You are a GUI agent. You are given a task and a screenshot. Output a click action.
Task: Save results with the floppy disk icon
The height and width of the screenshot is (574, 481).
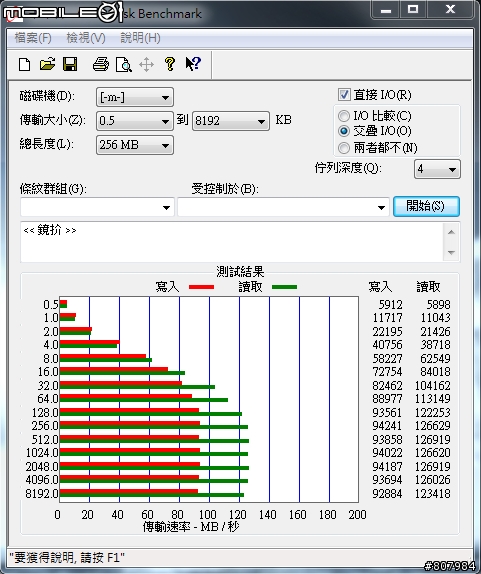[70, 64]
